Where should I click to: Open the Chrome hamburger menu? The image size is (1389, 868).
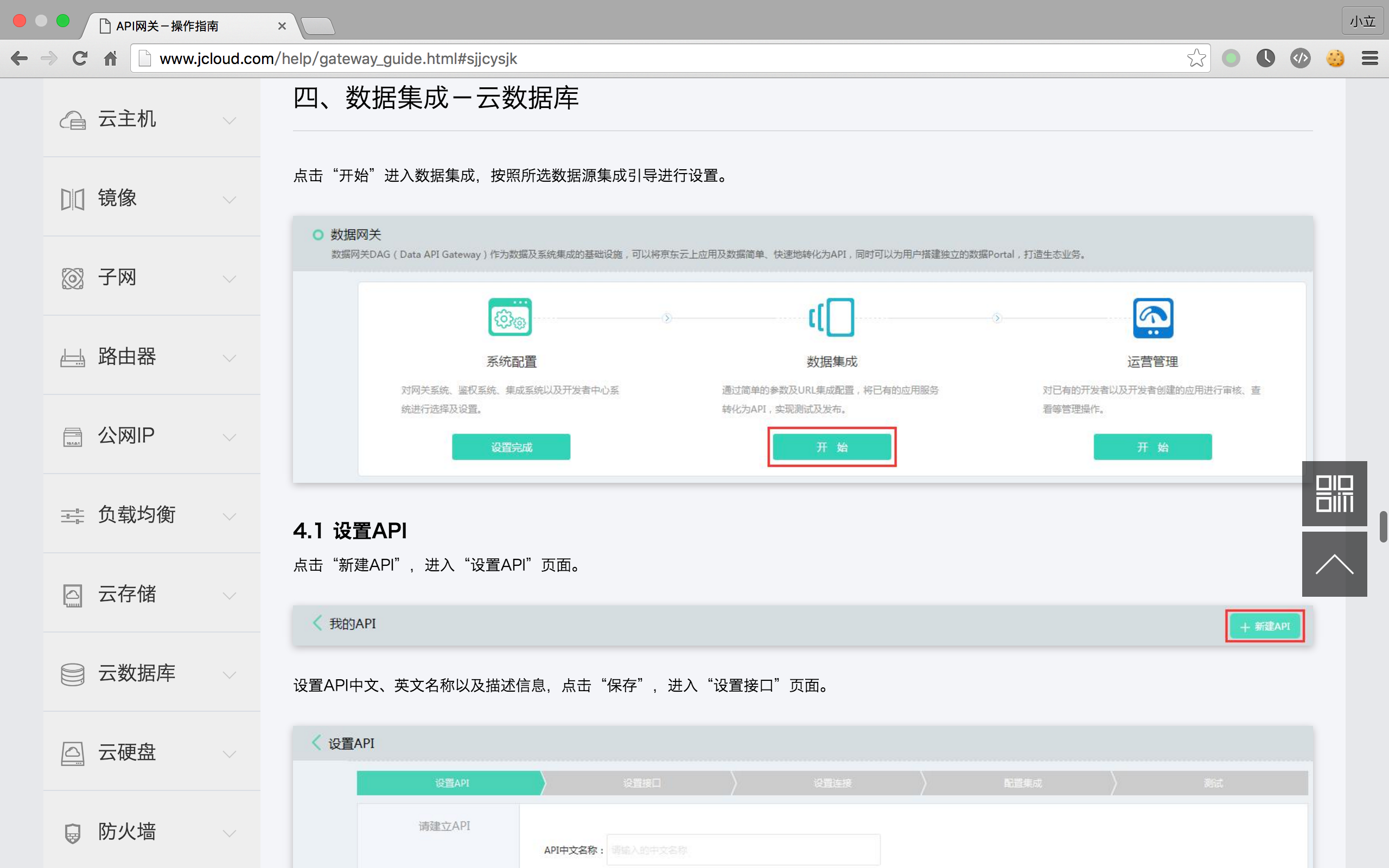click(1370, 58)
